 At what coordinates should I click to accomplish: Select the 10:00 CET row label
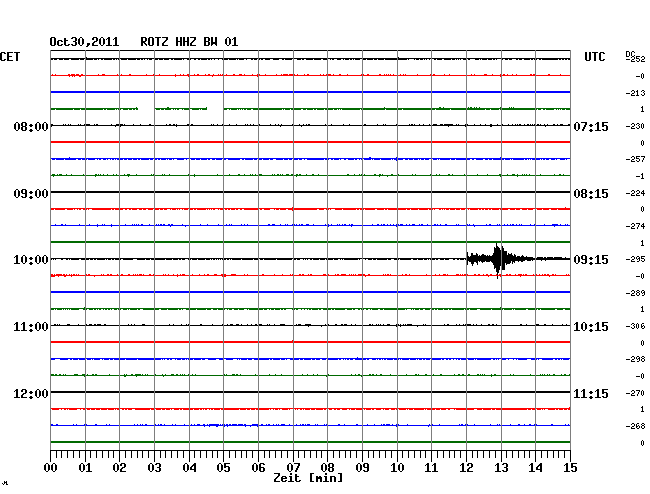click(31, 260)
